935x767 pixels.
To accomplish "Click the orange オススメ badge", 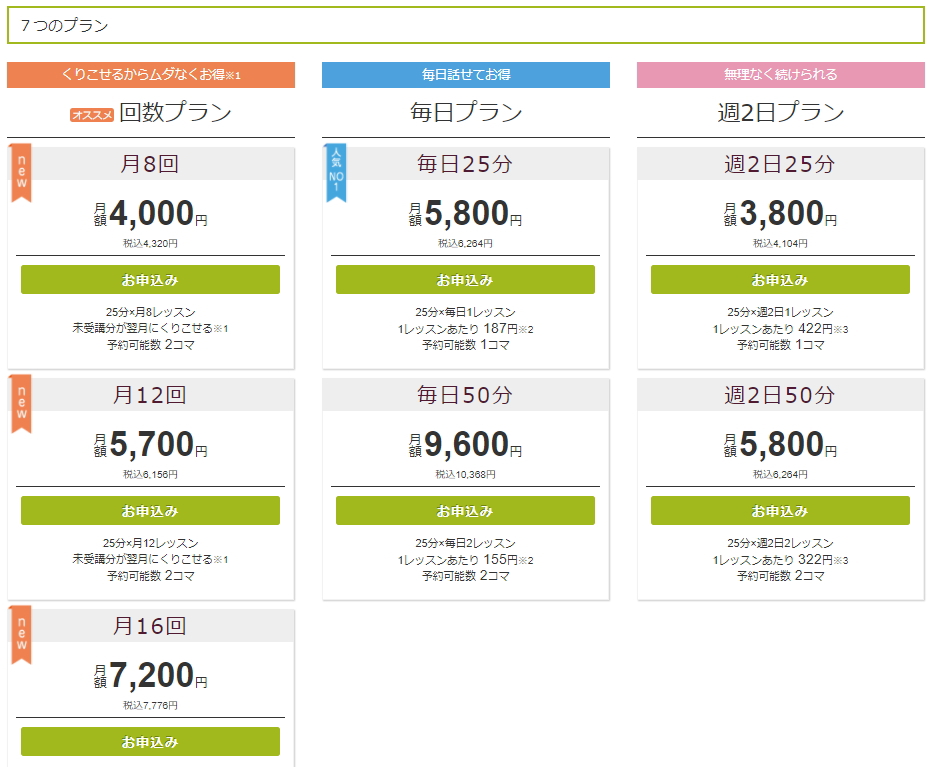I will coord(92,115).
